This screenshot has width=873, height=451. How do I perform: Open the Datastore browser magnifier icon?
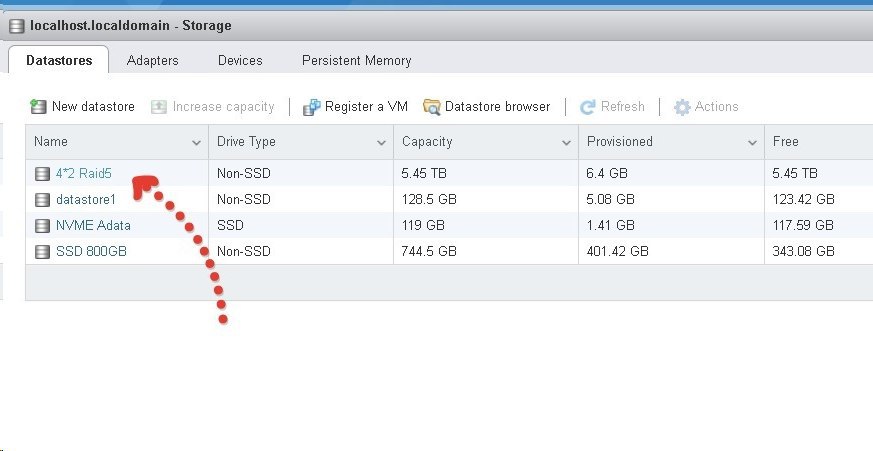coord(431,107)
